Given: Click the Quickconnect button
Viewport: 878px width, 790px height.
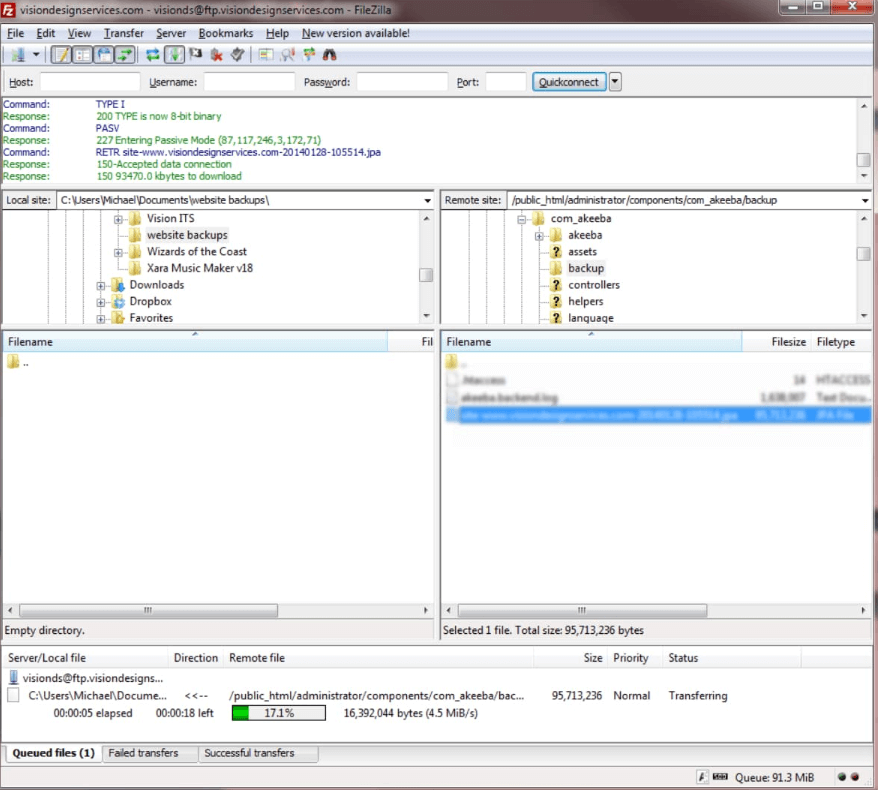Looking at the screenshot, I should coord(569,82).
